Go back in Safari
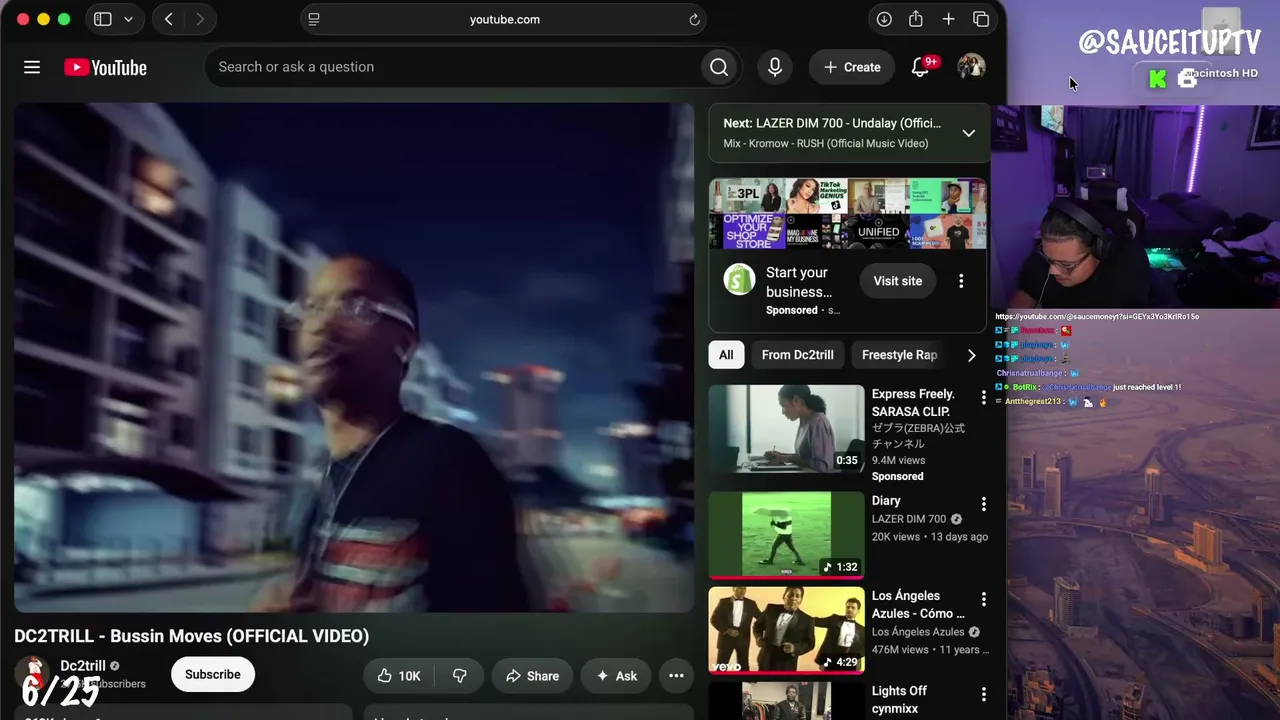This screenshot has height=720, width=1280. tap(169, 19)
